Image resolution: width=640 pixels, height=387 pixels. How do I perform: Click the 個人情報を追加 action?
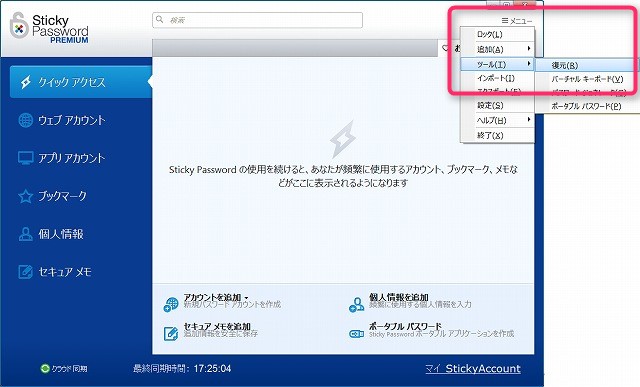(x=398, y=297)
